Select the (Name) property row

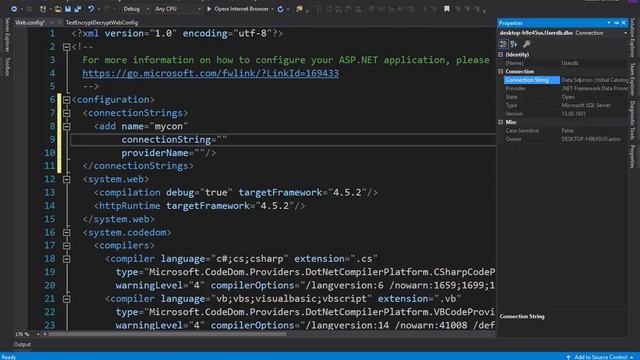point(566,63)
